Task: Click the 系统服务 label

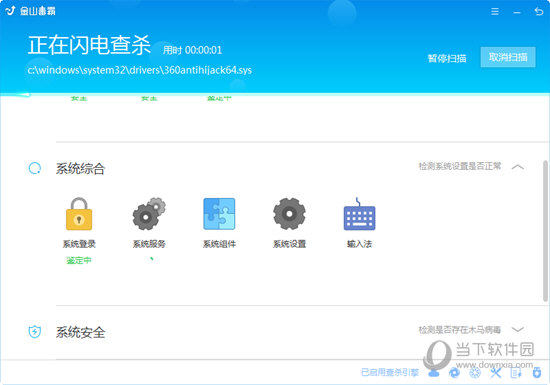Action: (149, 244)
